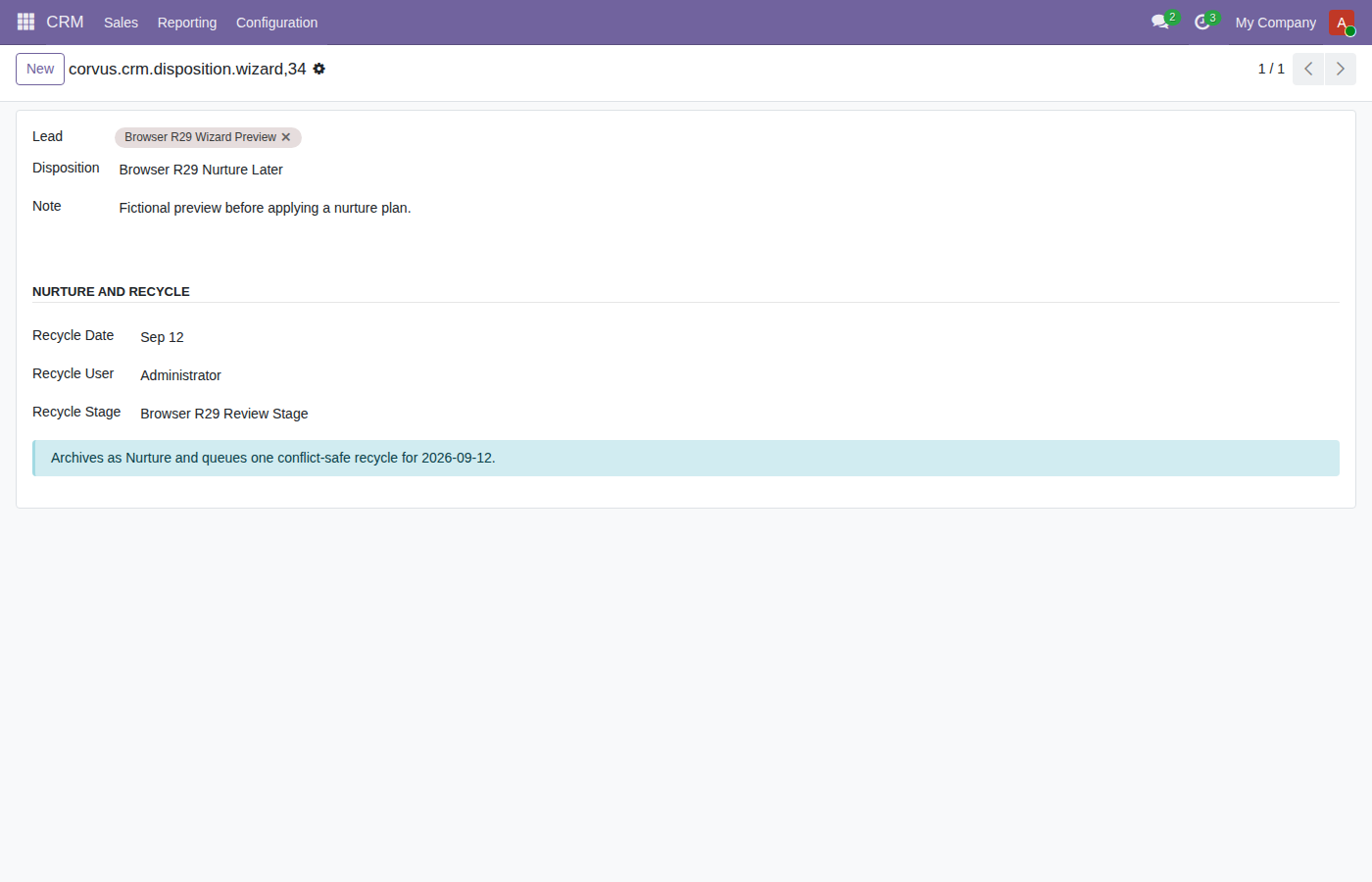
Task: Open the Recycle Date picker field
Action: click(x=739, y=337)
